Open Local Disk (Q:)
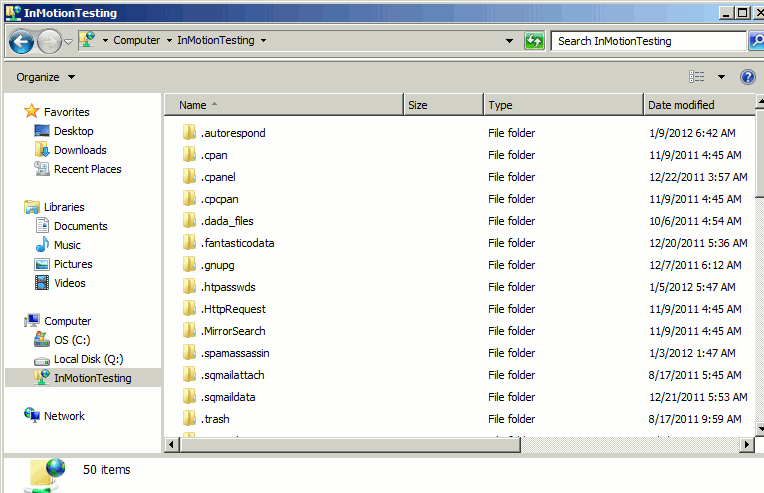Screen dimensions: 764x493 [88, 359]
